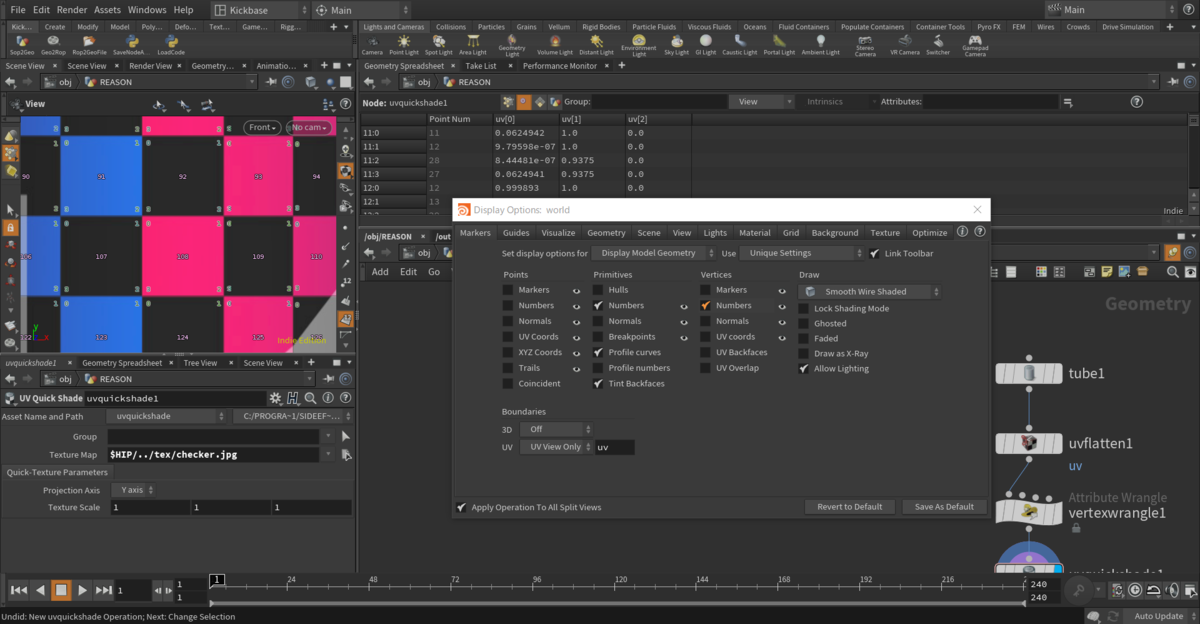Viewport: 1200px width, 624px height.
Task: Open the Y axis projection dropdown
Action: point(133,490)
